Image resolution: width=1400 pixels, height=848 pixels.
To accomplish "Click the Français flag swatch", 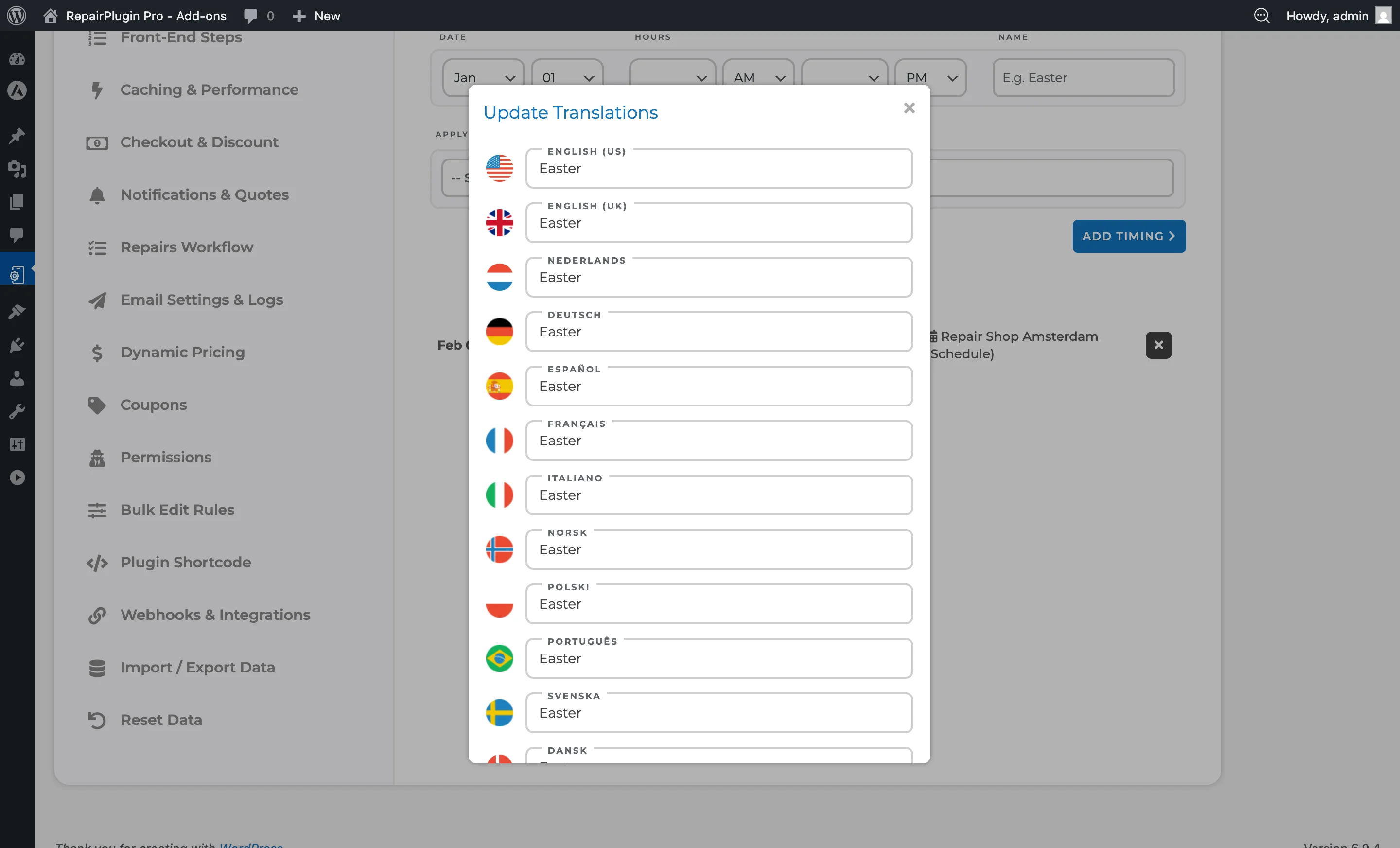I will 499,441.
